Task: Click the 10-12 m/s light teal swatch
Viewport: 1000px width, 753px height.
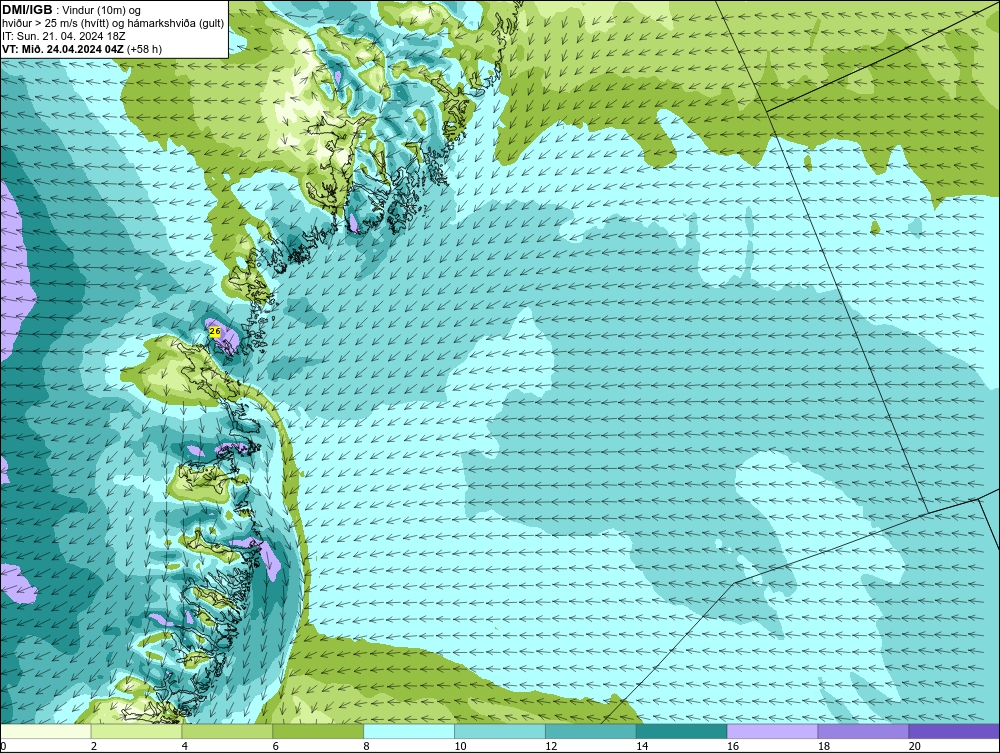Action: pyautogui.click(x=500, y=731)
